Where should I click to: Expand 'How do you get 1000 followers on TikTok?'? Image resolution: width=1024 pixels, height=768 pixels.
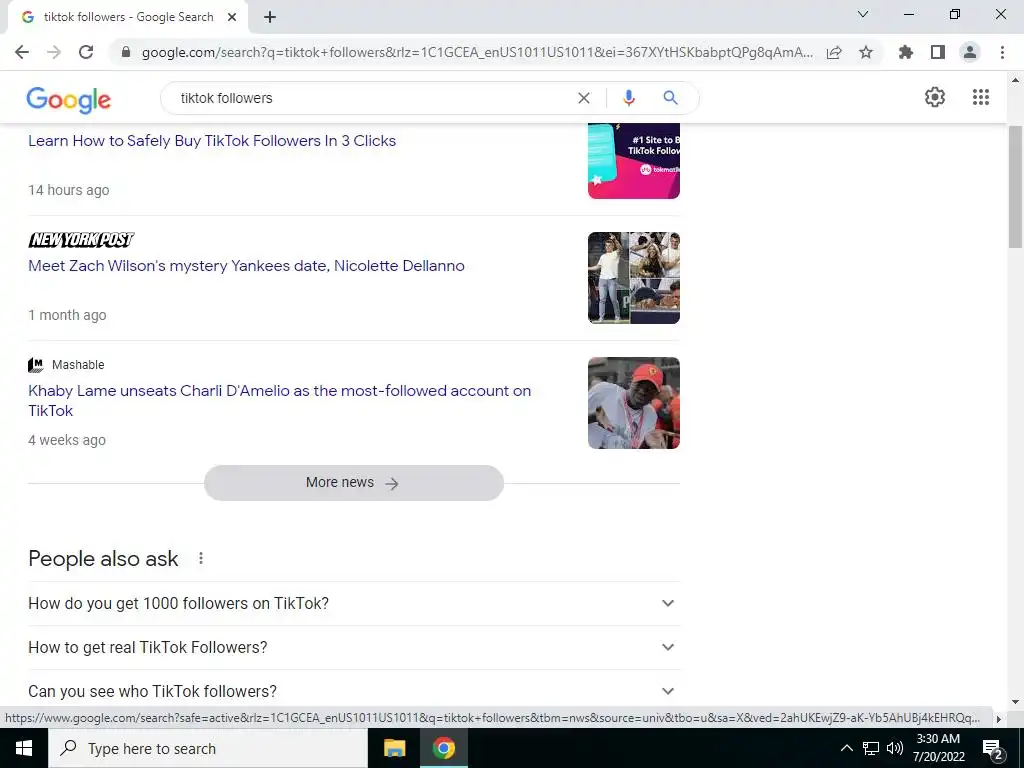pyautogui.click(x=353, y=603)
